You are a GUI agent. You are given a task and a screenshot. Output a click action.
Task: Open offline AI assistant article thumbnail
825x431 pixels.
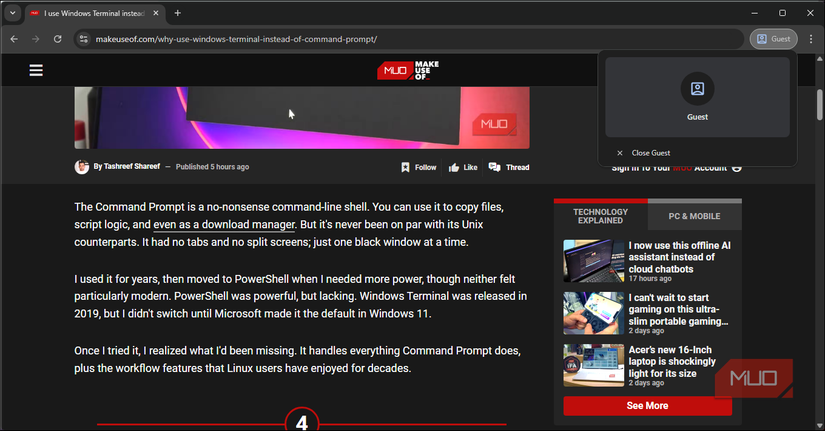click(x=593, y=261)
